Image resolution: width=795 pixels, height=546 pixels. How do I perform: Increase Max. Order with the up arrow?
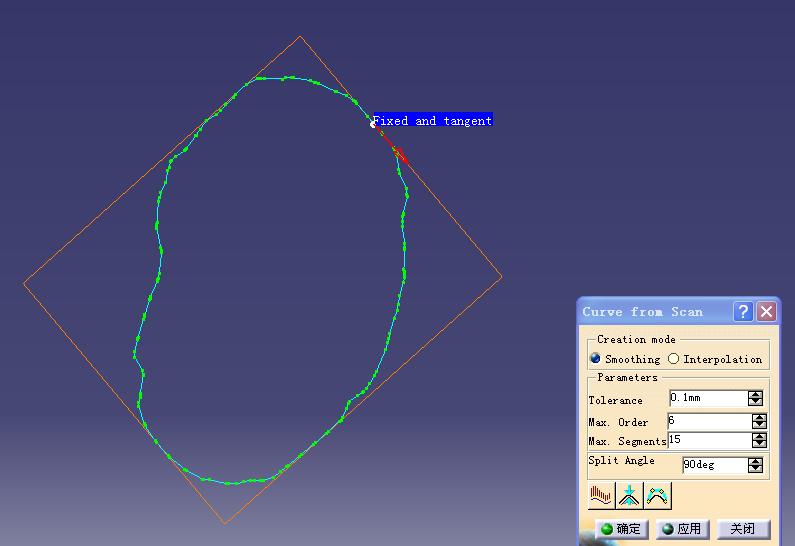pyautogui.click(x=760, y=417)
